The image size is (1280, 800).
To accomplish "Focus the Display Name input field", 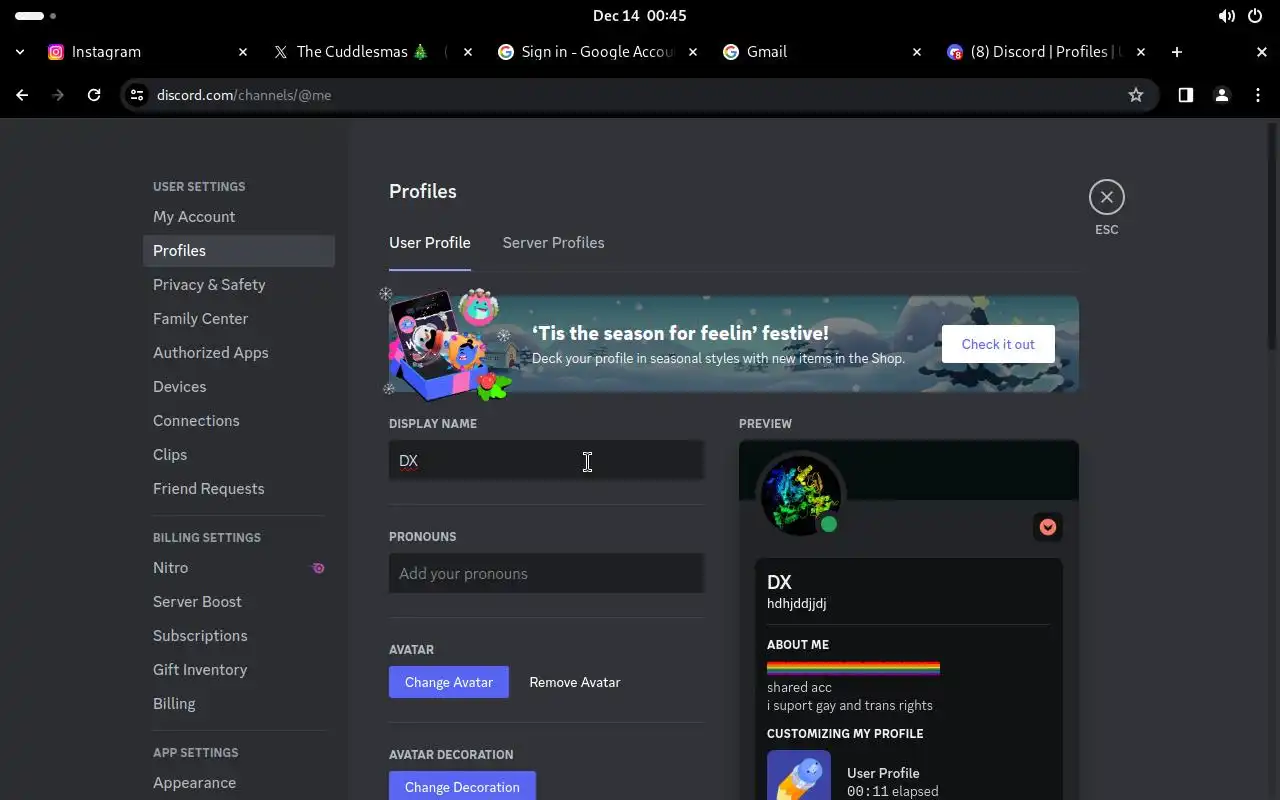I will [x=546, y=461].
